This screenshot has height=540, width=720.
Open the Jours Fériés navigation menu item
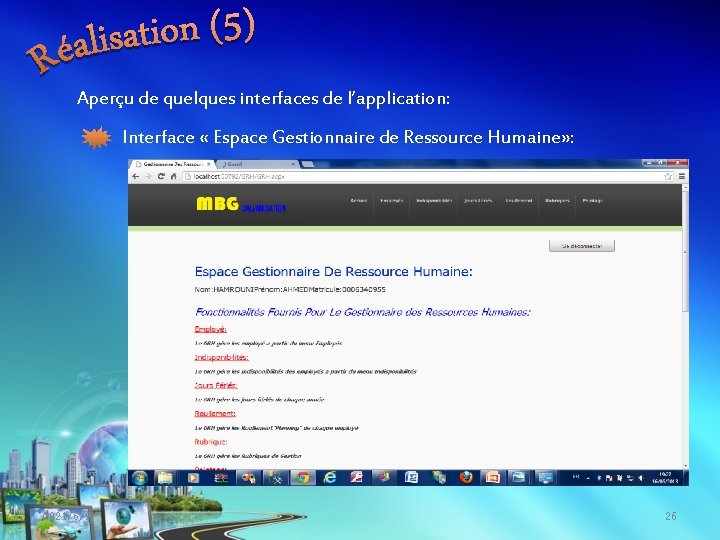click(478, 201)
